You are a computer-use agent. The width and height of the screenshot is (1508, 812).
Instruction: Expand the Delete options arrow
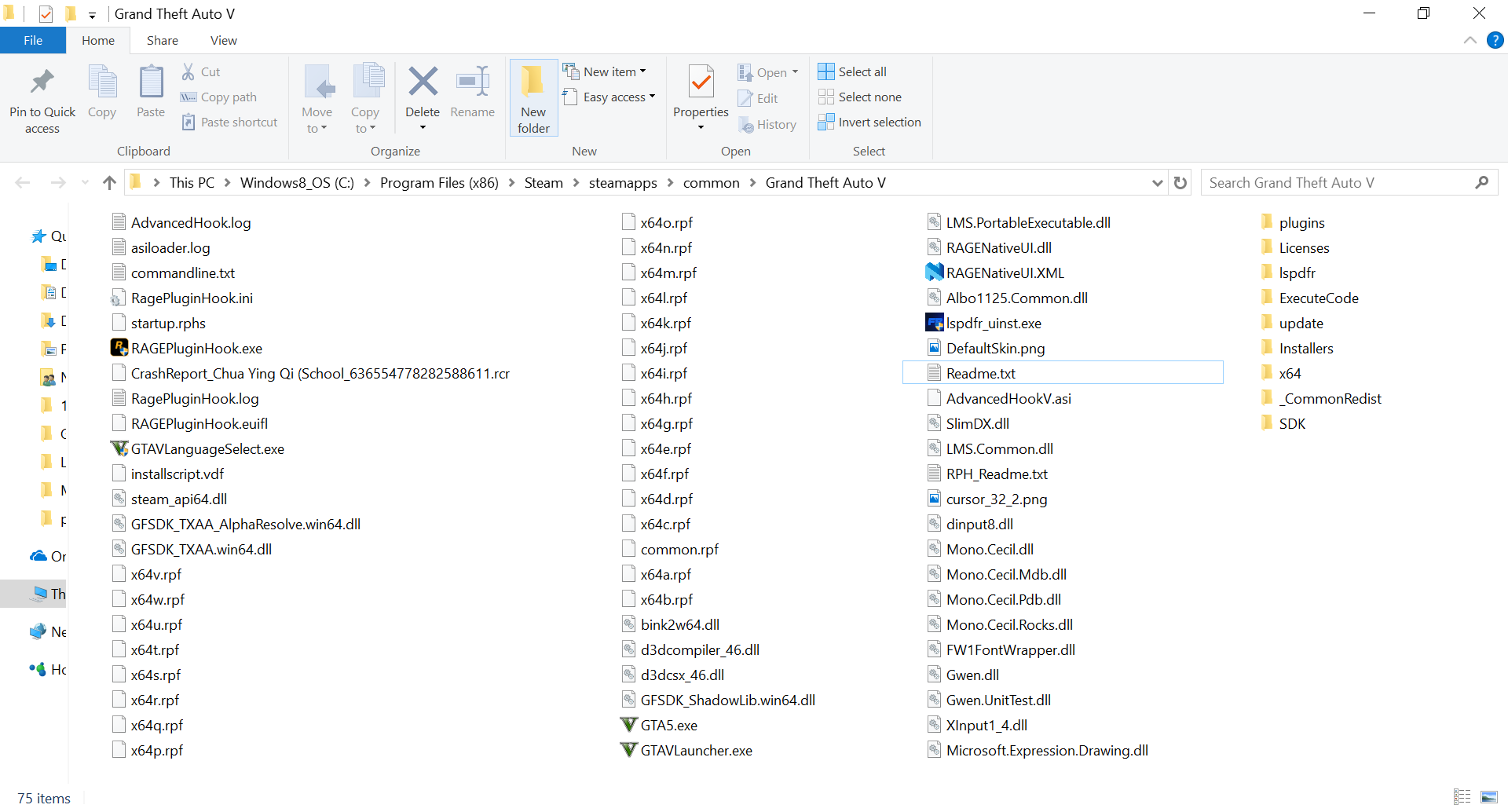[423, 127]
